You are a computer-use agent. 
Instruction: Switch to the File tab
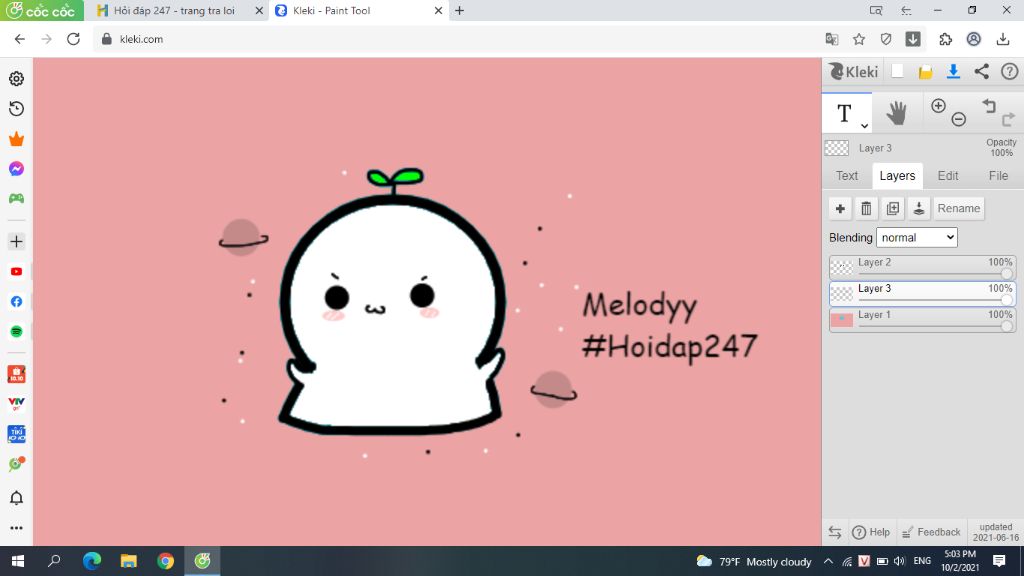tap(998, 176)
